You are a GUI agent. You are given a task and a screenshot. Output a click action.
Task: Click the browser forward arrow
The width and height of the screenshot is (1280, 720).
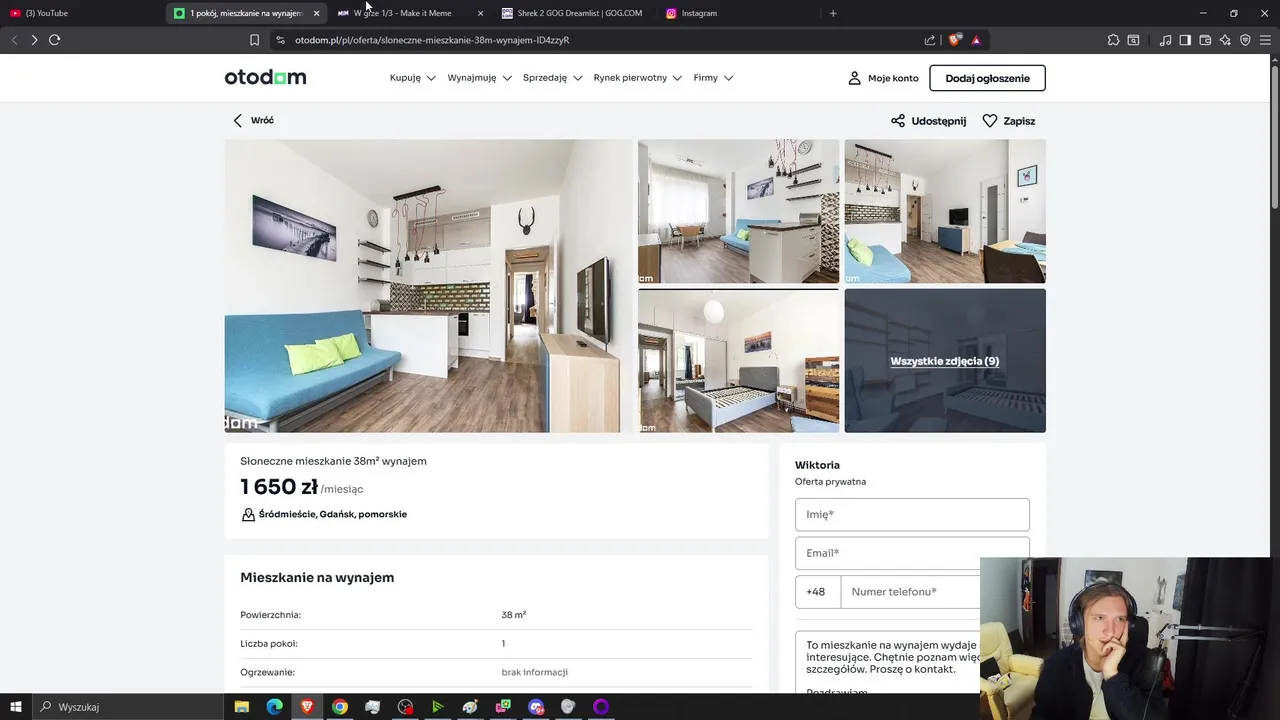34,40
